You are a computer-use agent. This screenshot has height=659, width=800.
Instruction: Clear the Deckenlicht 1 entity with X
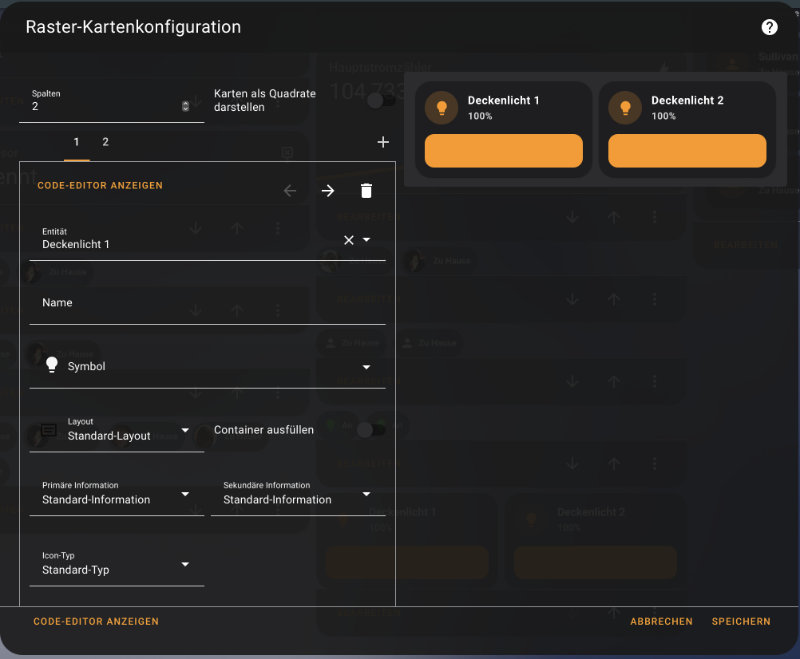click(x=349, y=240)
